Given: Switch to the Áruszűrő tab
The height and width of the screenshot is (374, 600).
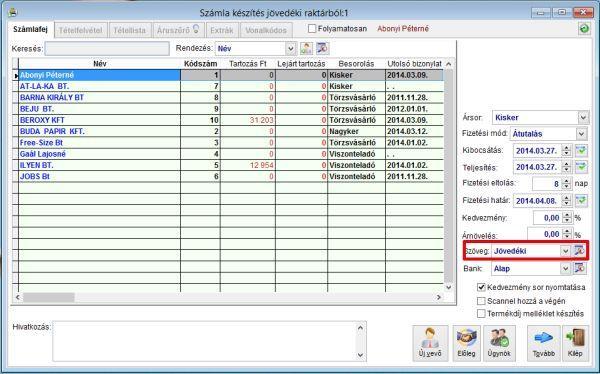Looking at the screenshot, I should tap(178, 30).
